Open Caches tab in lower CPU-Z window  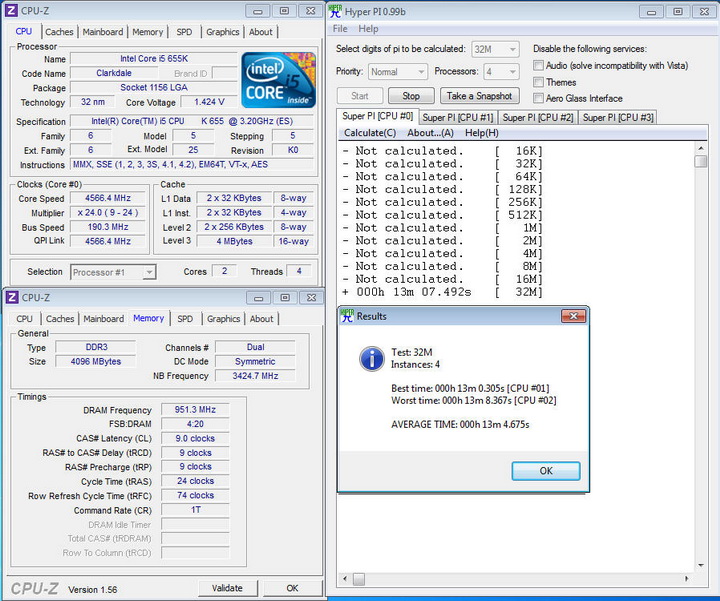tap(60, 319)
